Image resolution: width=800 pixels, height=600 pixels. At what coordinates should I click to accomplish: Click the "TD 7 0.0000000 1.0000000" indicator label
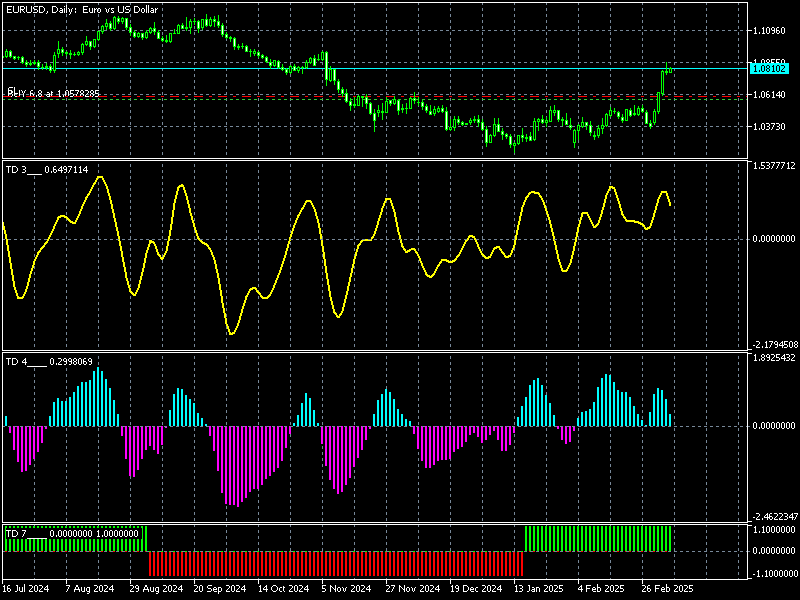click(x=72, y=534)
